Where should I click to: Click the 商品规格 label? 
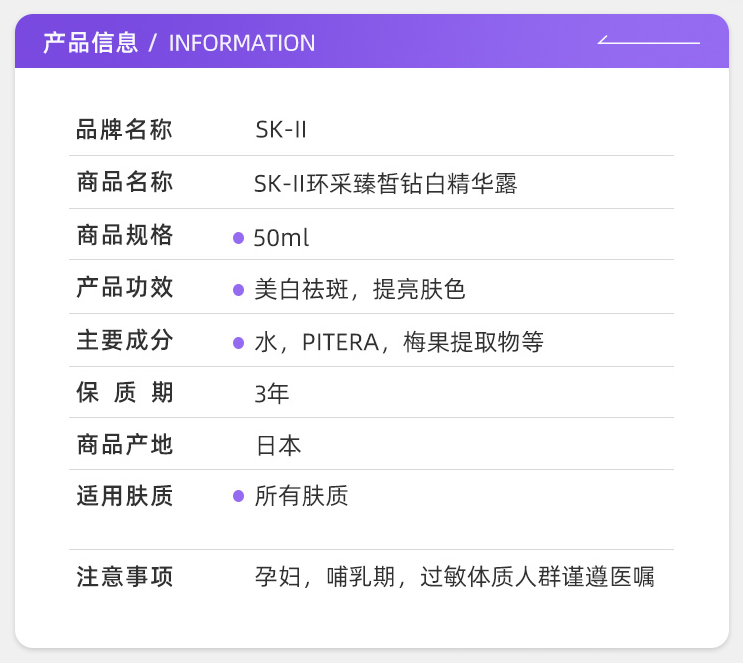[x=125, y=236]
